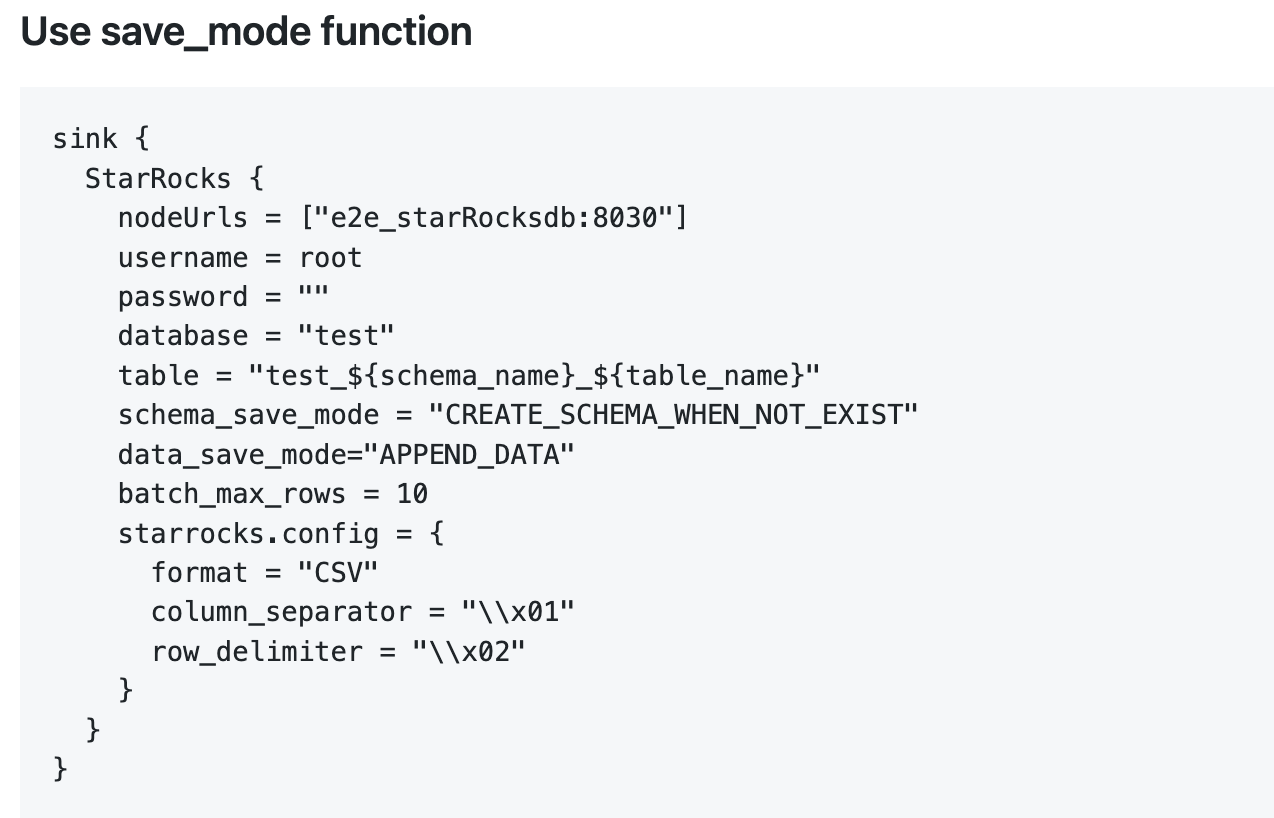The width and height of the screenshot is (1274, 818).
Task: Click the data_save_mode key
Action: pyautogui.click(x=232, y=455)
